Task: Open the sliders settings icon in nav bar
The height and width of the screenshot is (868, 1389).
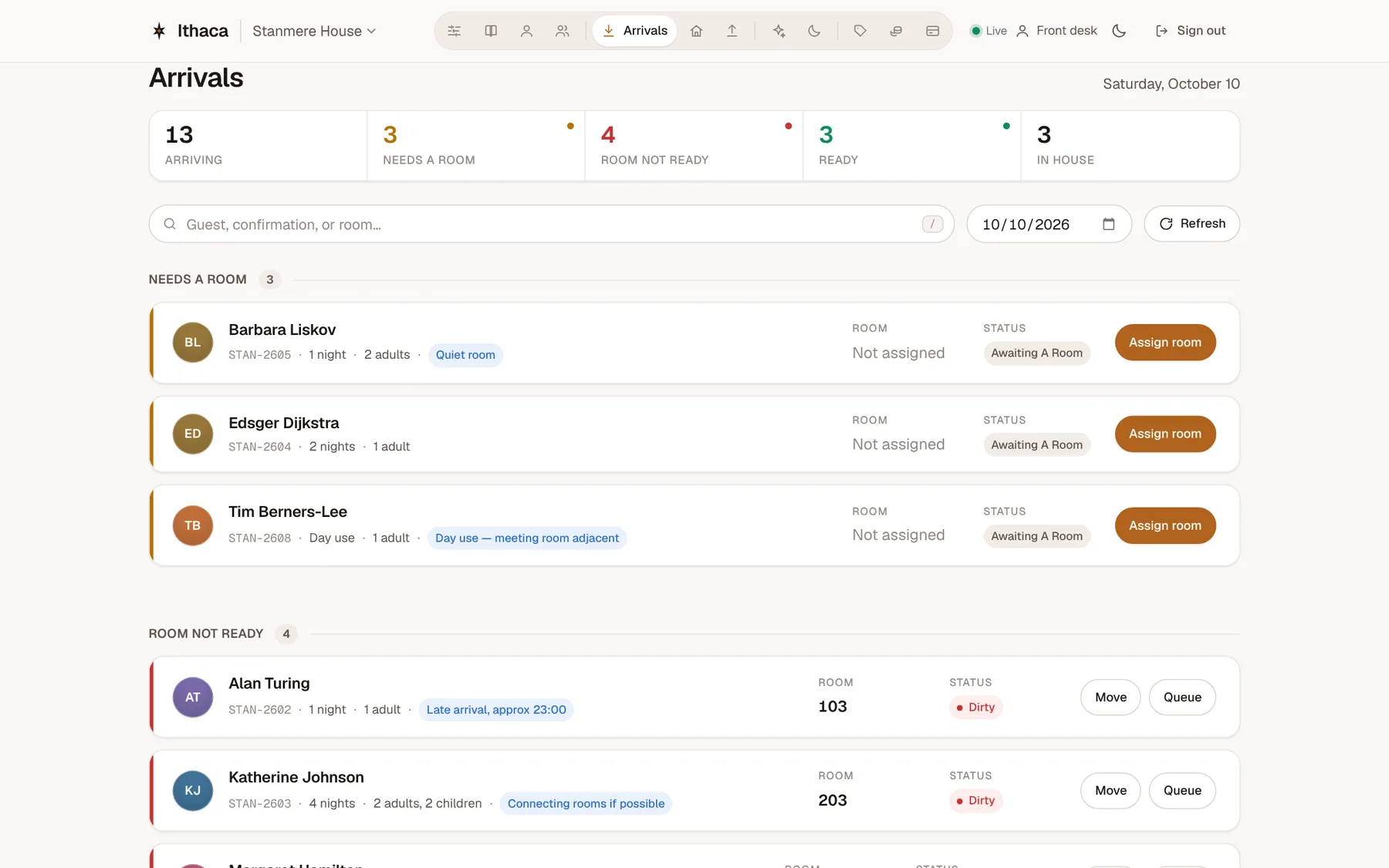Action: (455, 31)
